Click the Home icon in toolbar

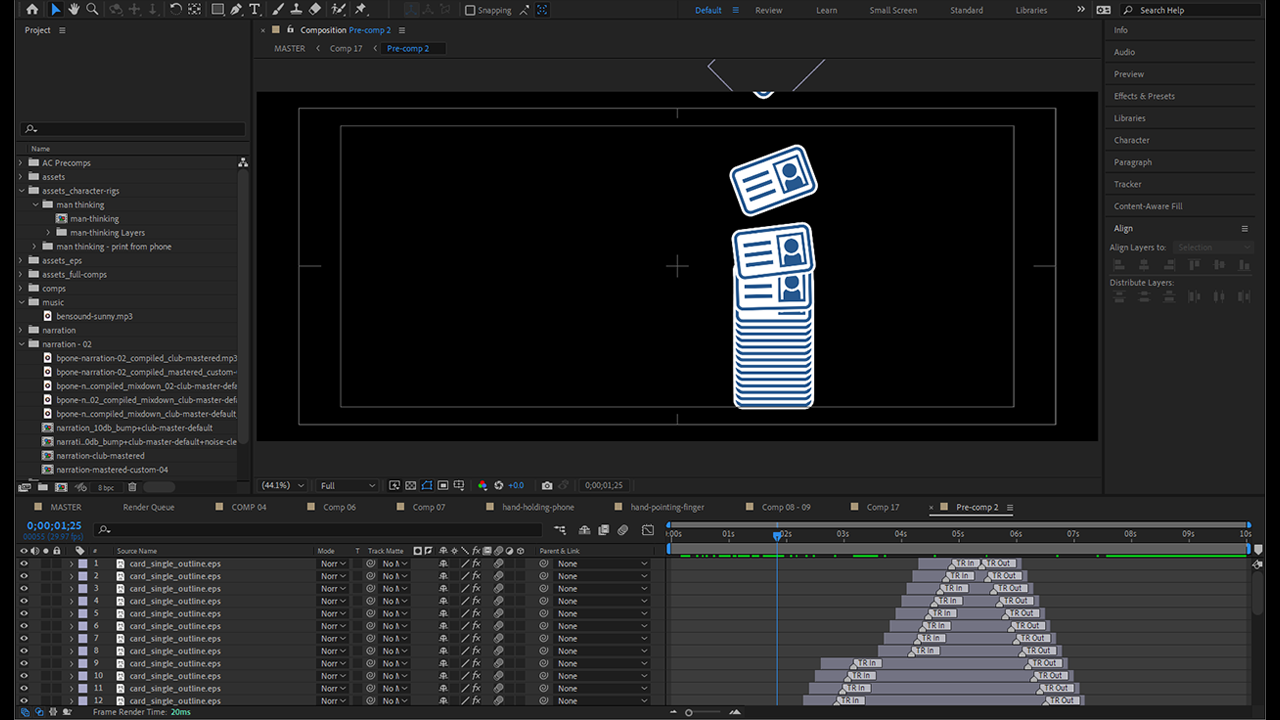pos(32,10)
